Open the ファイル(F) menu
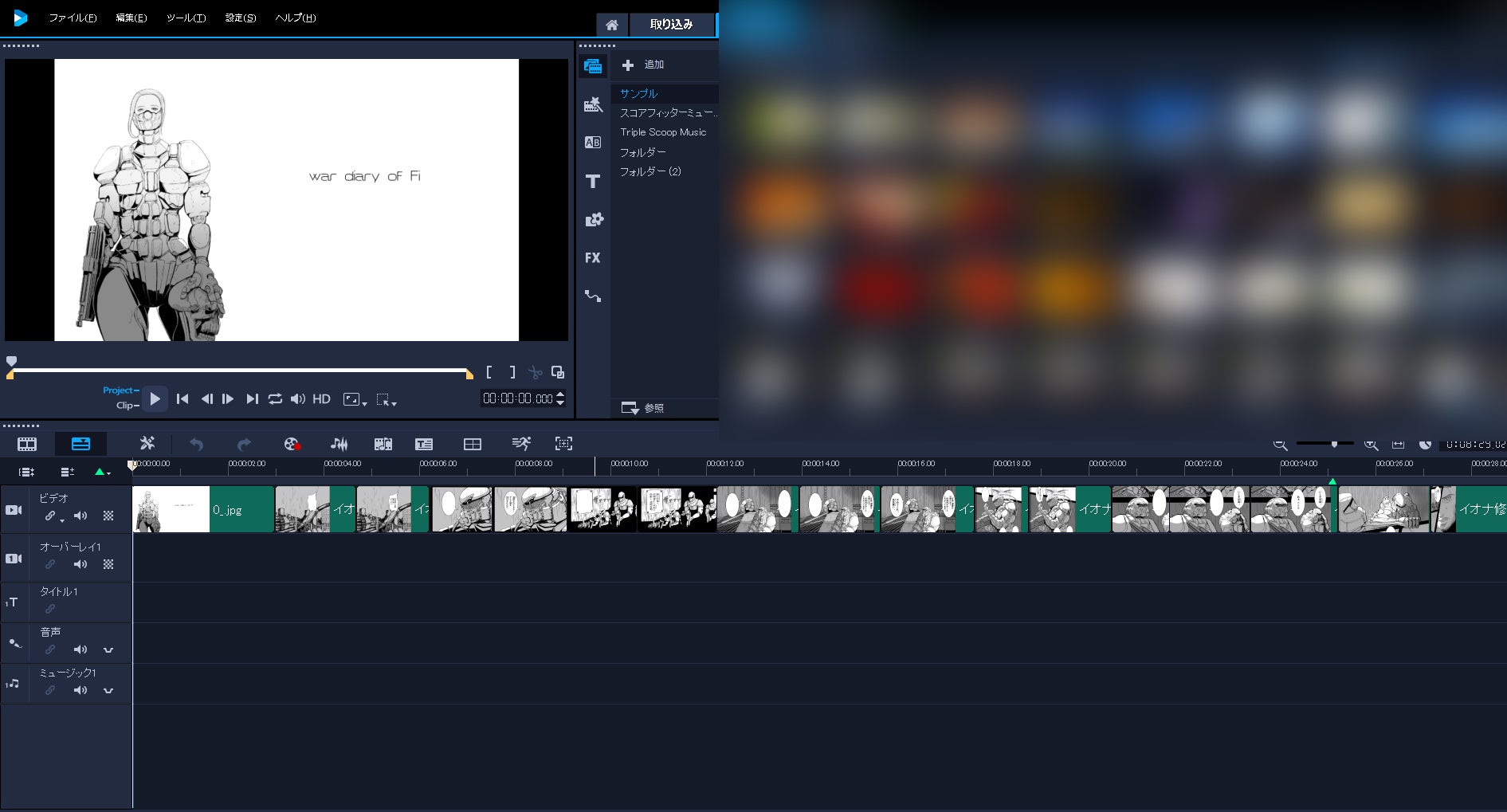 pos(73,18)
